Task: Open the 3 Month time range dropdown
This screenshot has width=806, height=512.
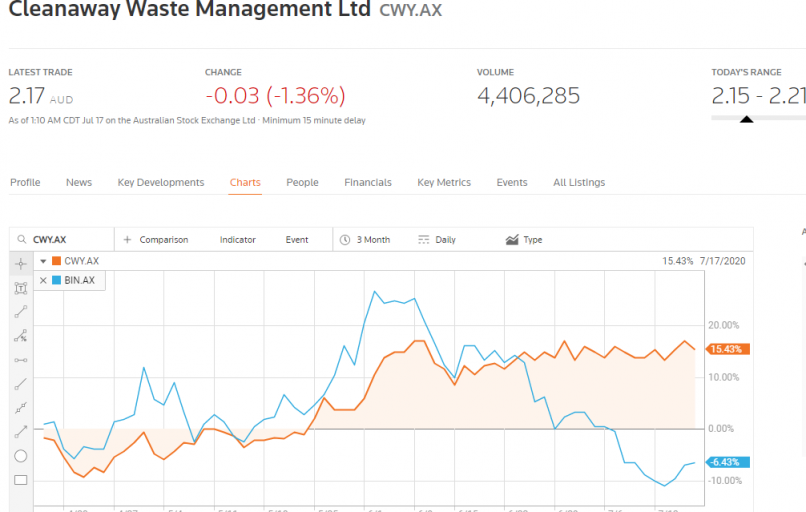Action: click(365, 240)
